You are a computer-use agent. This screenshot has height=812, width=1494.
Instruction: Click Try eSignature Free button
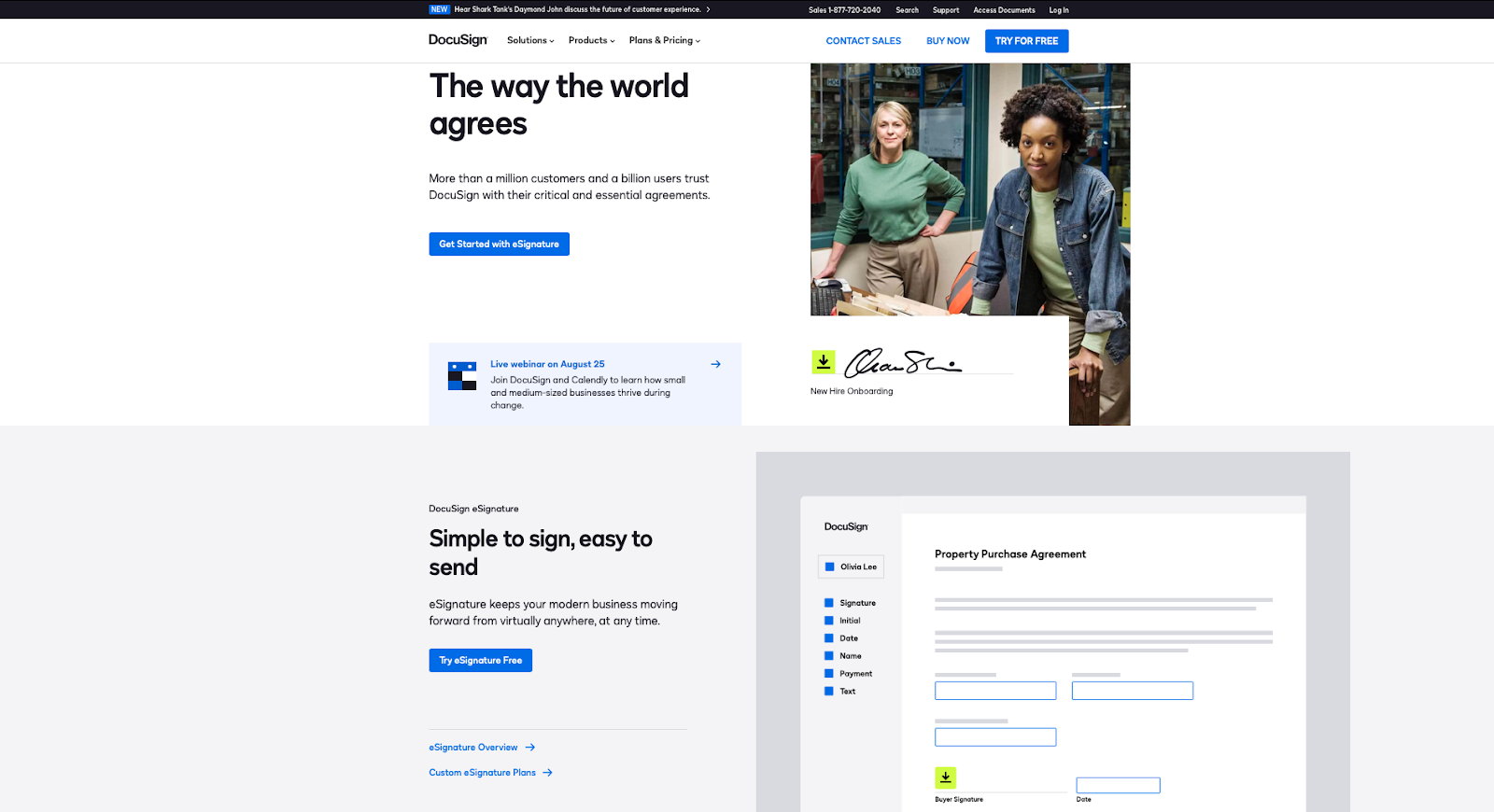click(x=480, y=660)
